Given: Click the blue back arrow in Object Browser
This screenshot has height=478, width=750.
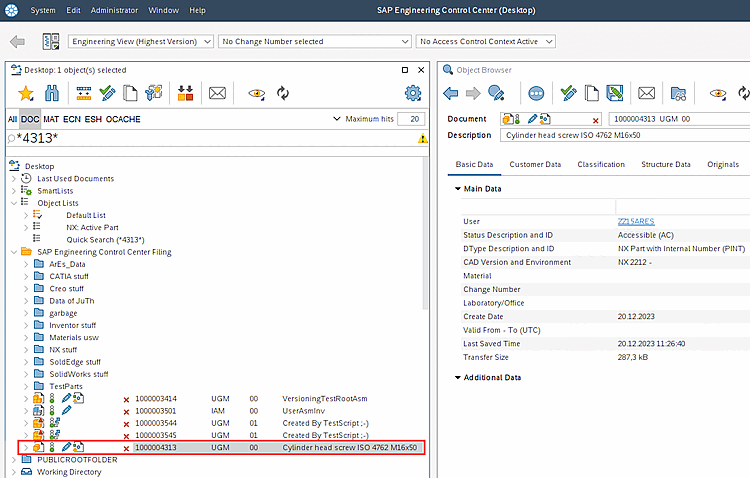Looking at the screenshot, I should [450, 93].
